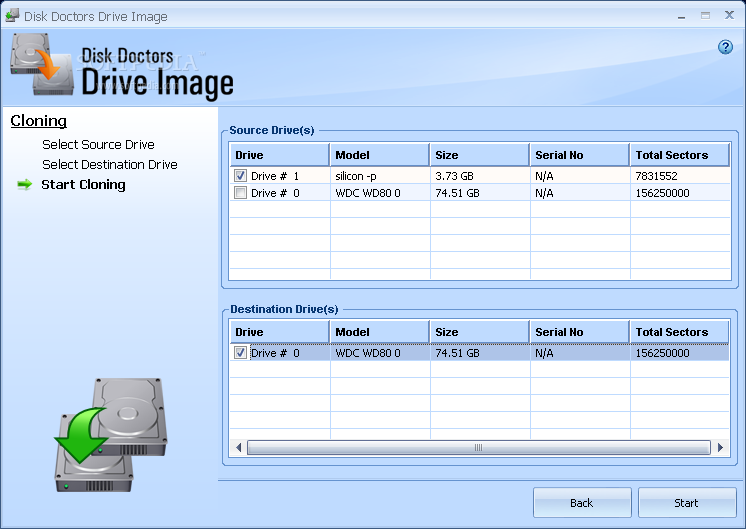Sort source list by Model column
746x529 pixels.
coord(380,155)
